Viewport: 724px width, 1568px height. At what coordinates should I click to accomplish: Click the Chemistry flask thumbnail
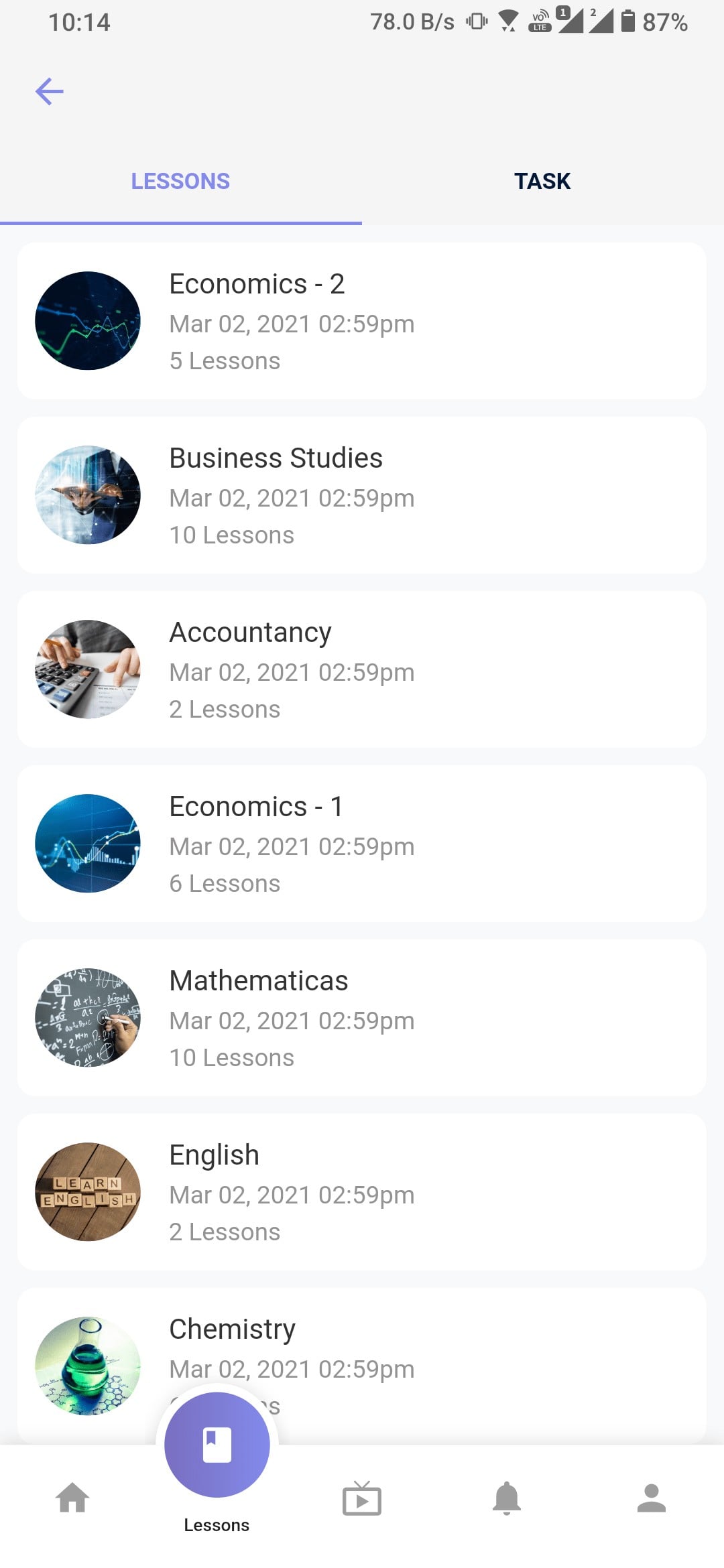(x=88, y=1366)
